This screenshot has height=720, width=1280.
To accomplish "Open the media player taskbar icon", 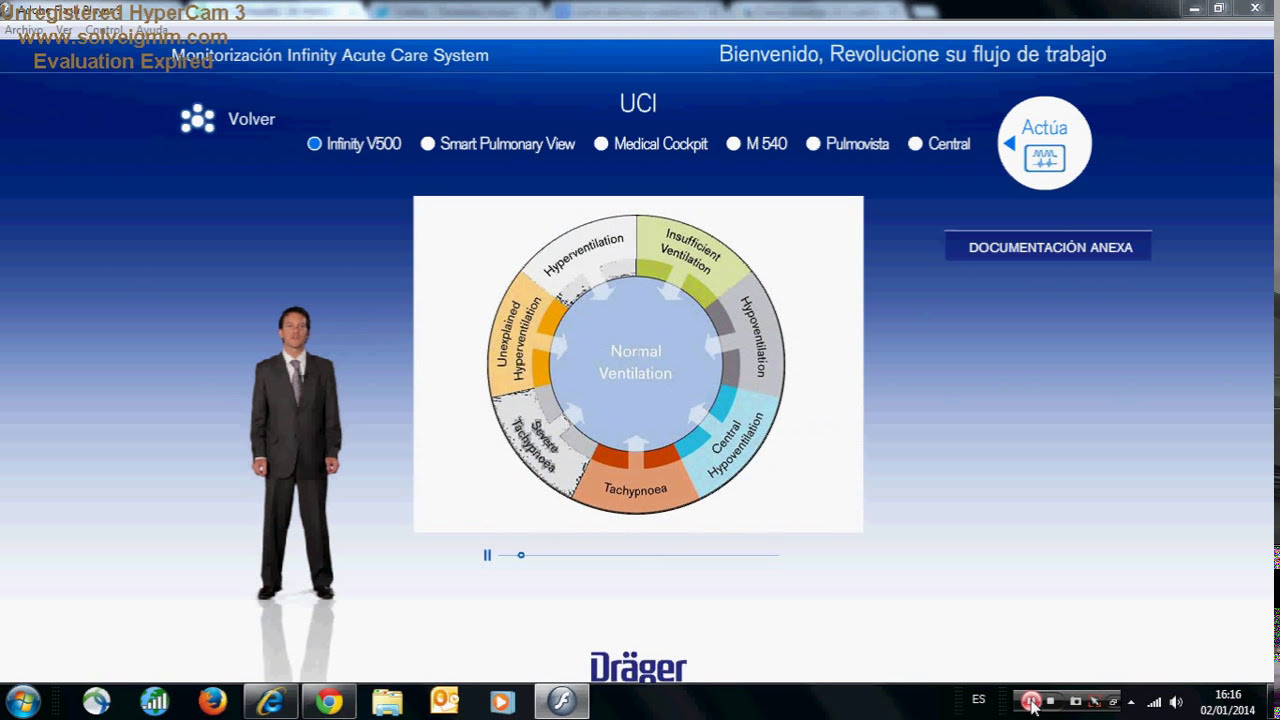I will 503,702.
